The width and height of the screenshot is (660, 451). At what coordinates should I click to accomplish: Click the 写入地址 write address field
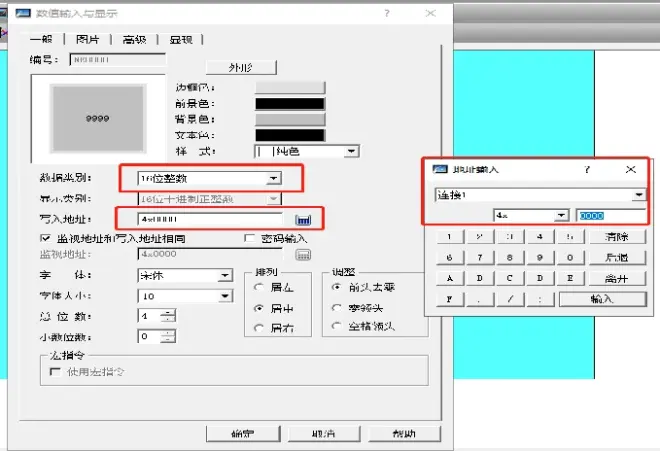tap(210, 218)
